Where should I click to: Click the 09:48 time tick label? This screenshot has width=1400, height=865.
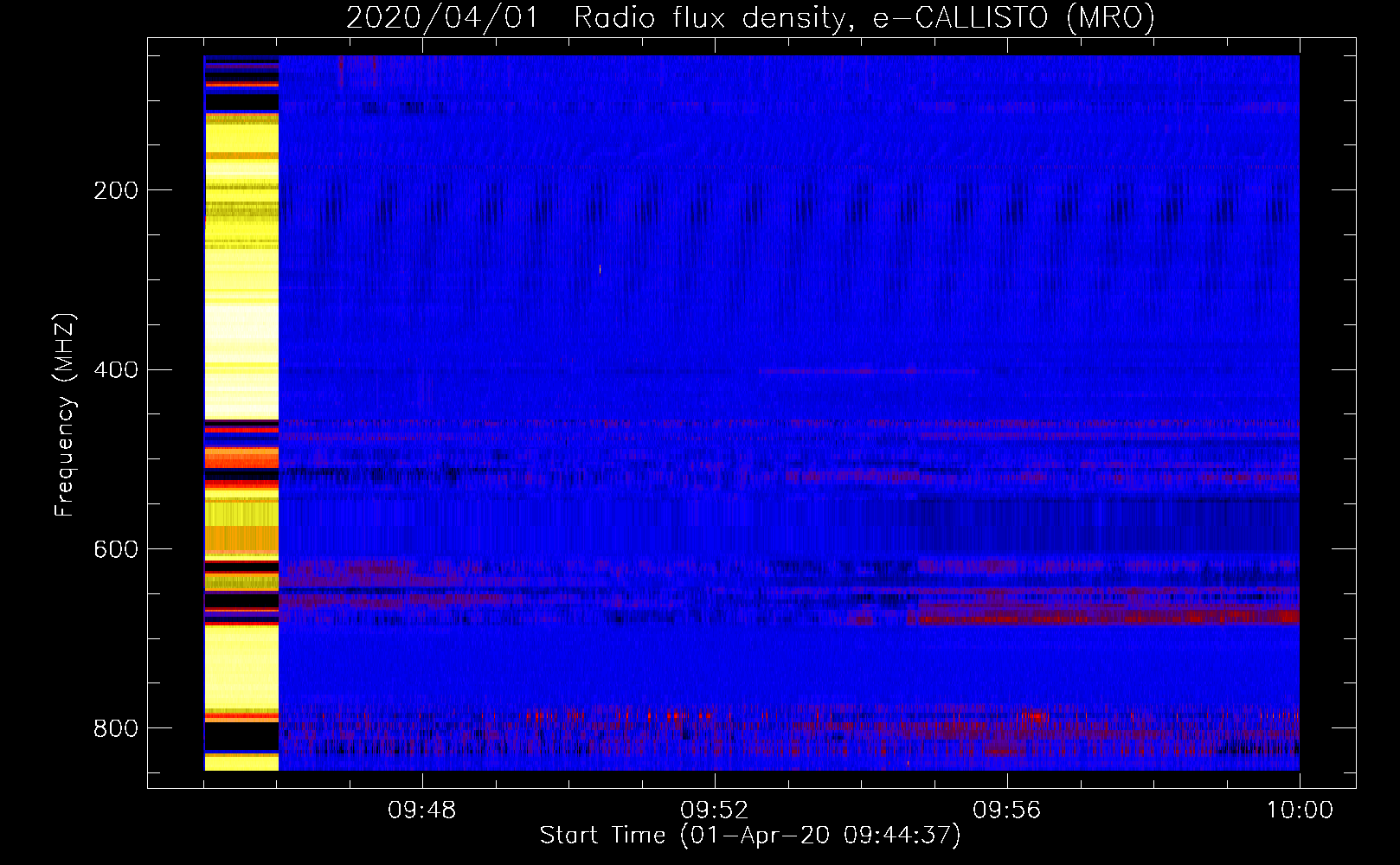coord(422,811)
